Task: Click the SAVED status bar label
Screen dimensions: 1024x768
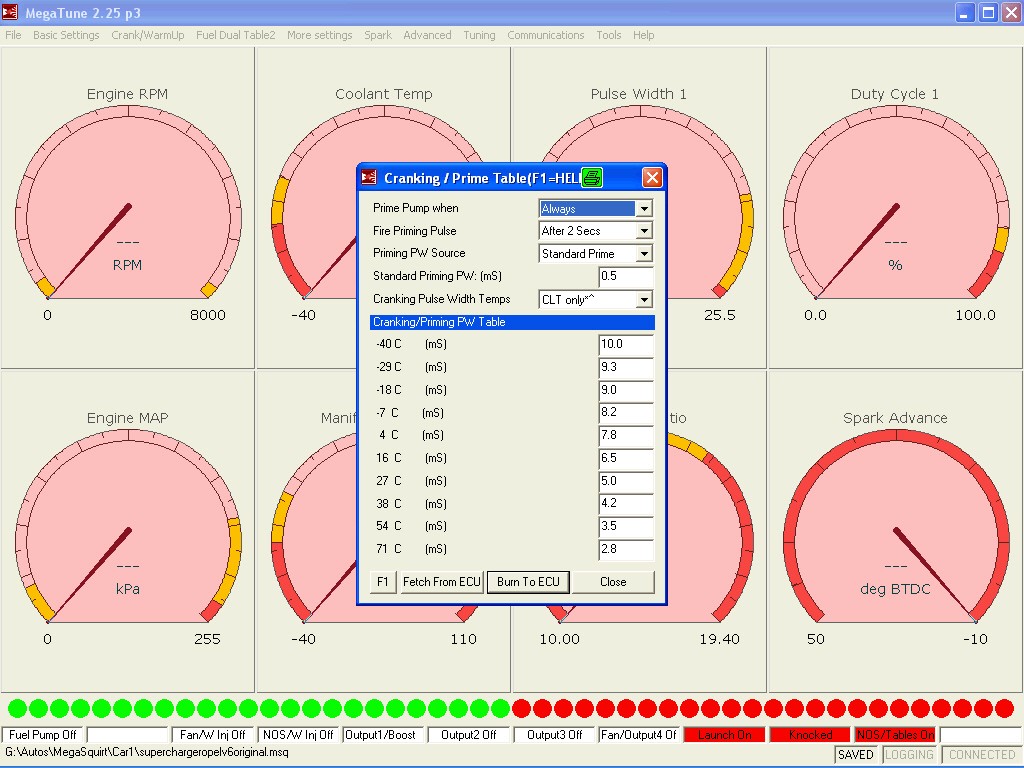Action: (856, 754)
